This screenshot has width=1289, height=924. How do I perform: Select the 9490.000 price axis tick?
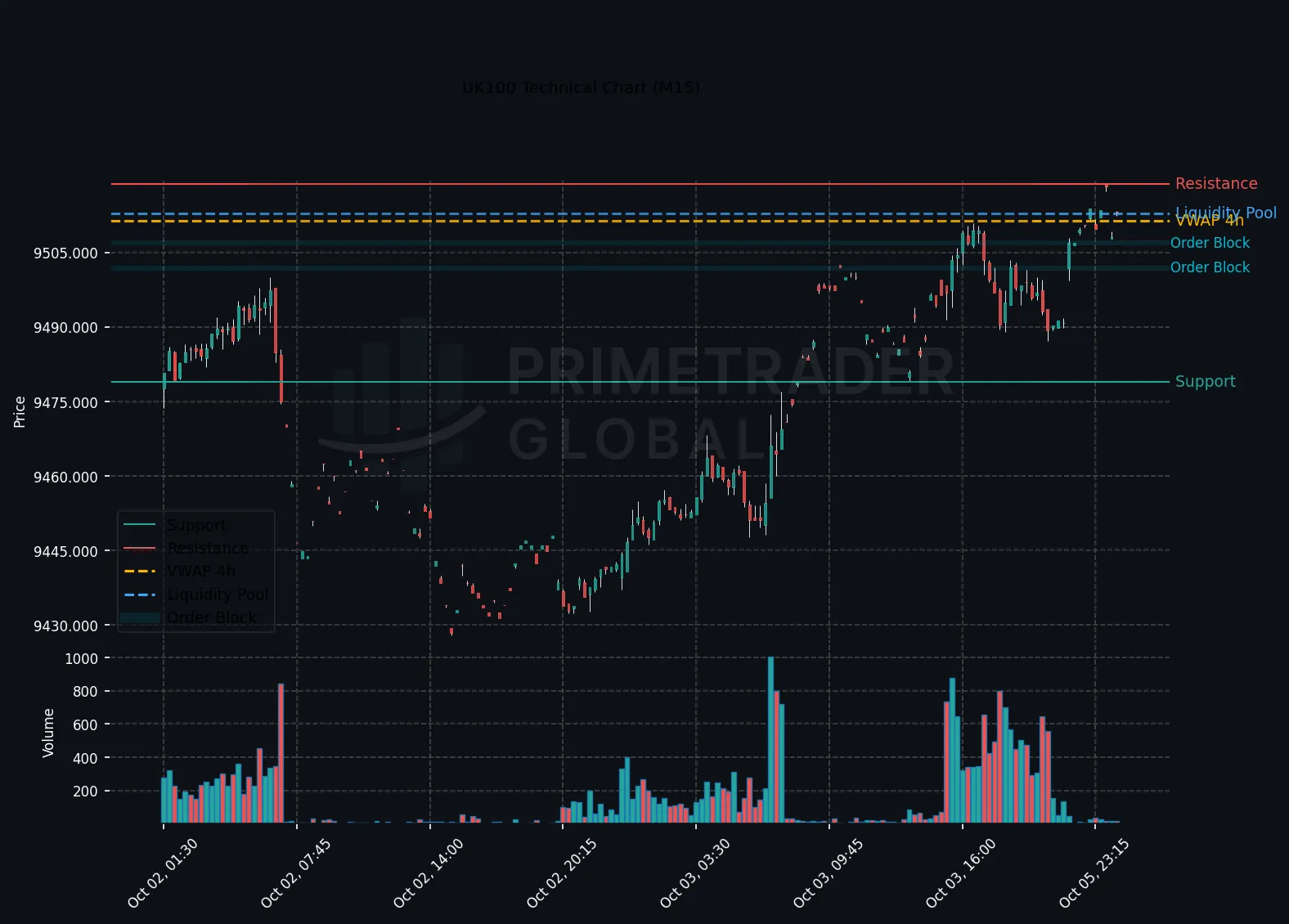coord(65,328)
